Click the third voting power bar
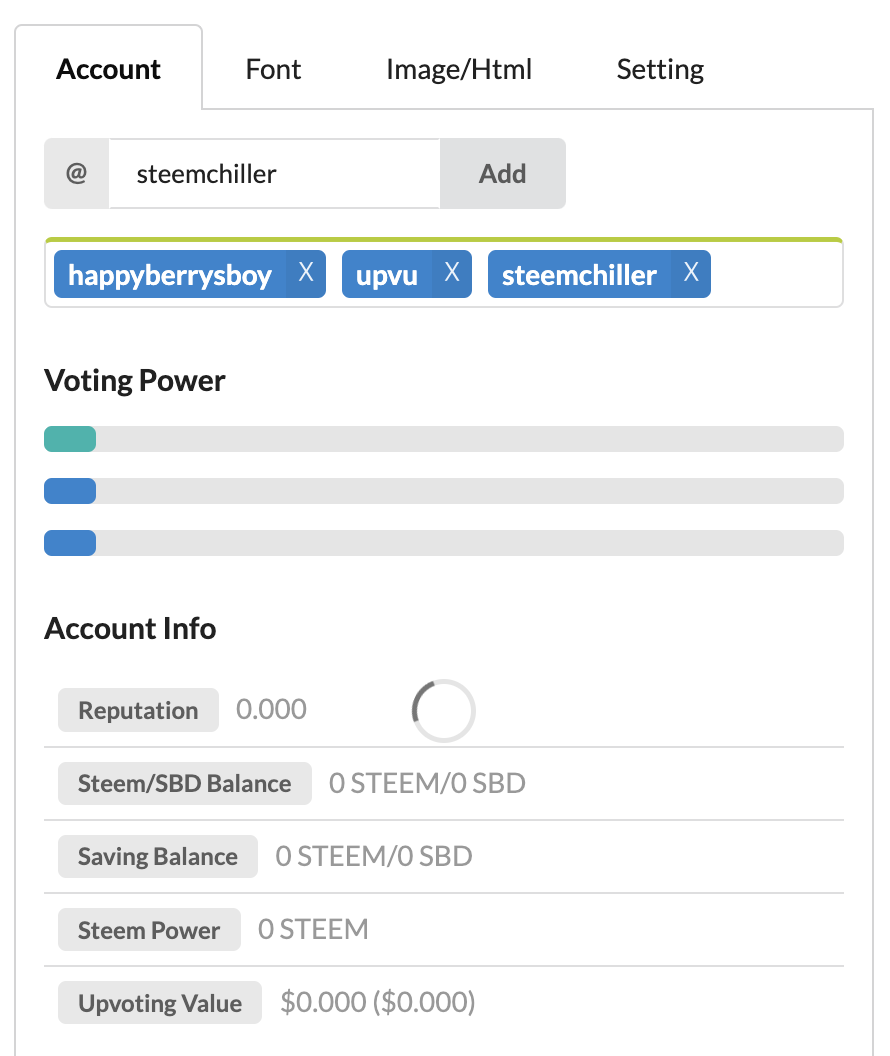Viewport: 890px width, 1056px height. click(70, 543)
